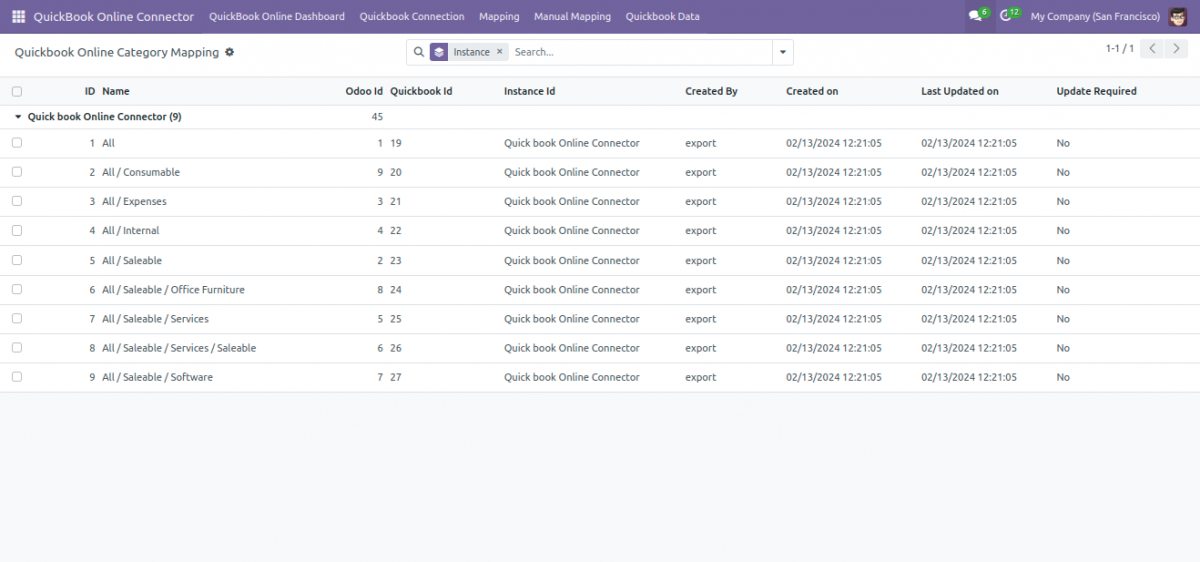Sort by the Instance Id column header

point(529,91)
